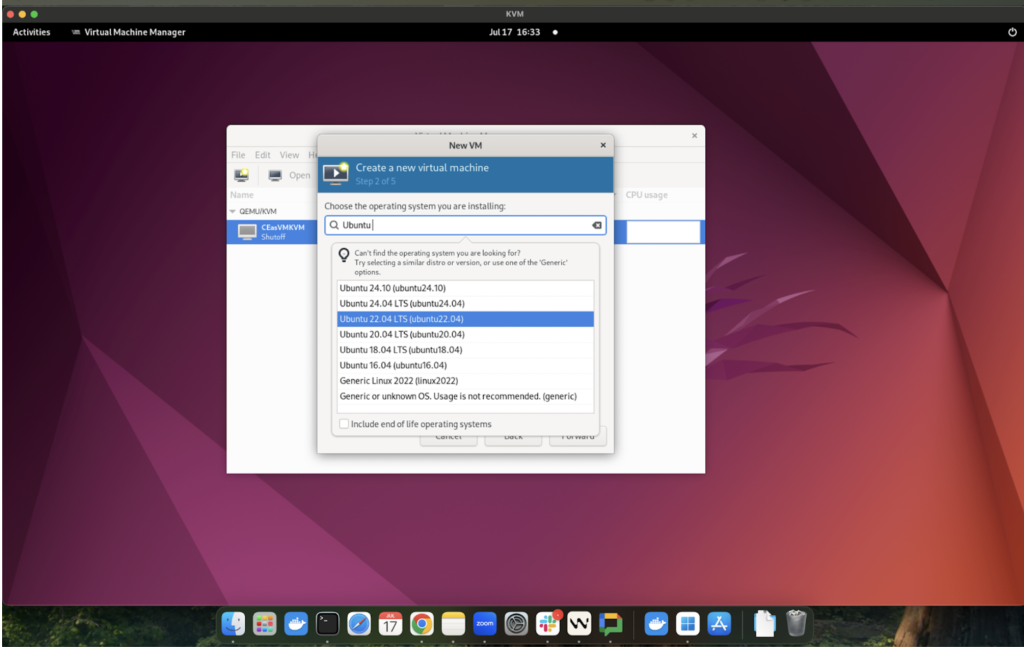Open Zoom from the dock

click(x=485, y=623)
